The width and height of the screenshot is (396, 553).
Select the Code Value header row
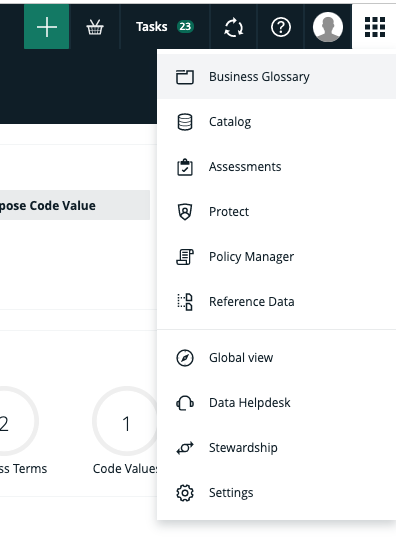click(75, 205)
